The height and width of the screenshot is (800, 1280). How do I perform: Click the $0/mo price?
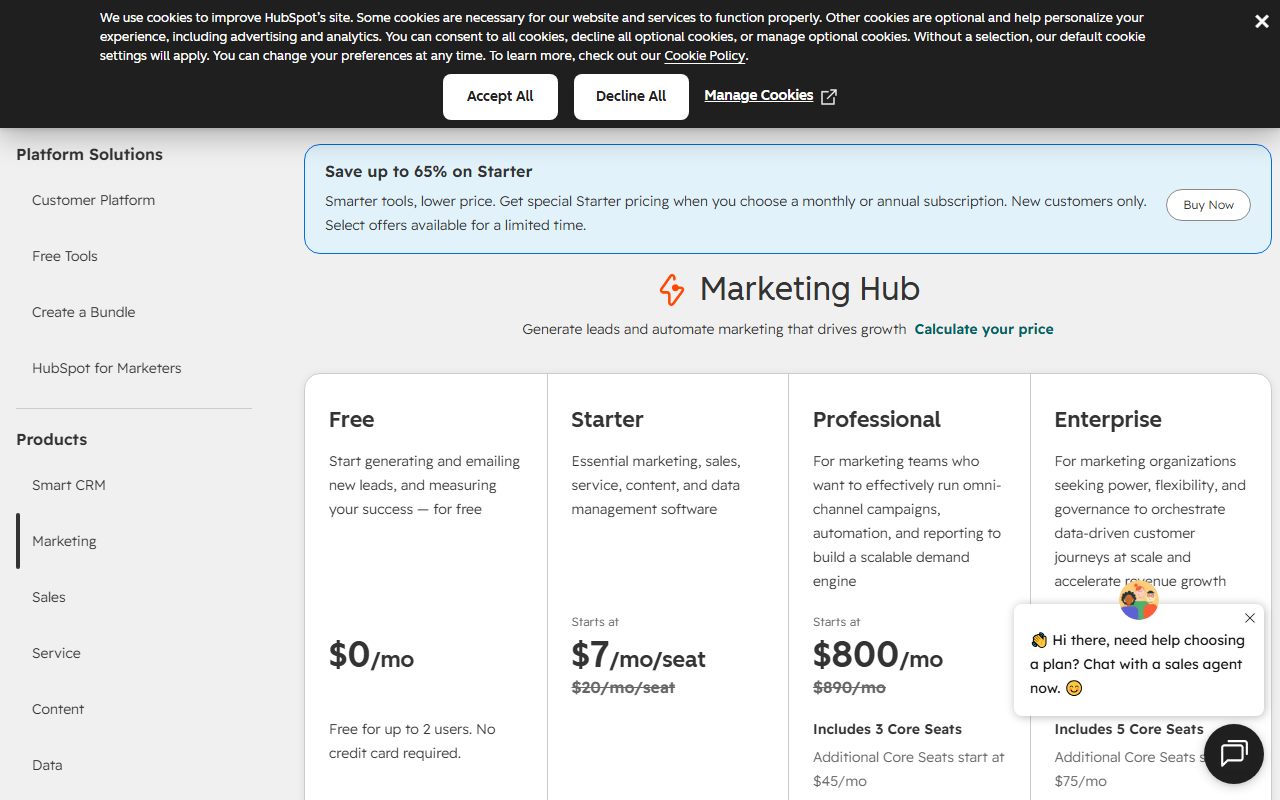(371, 655)
